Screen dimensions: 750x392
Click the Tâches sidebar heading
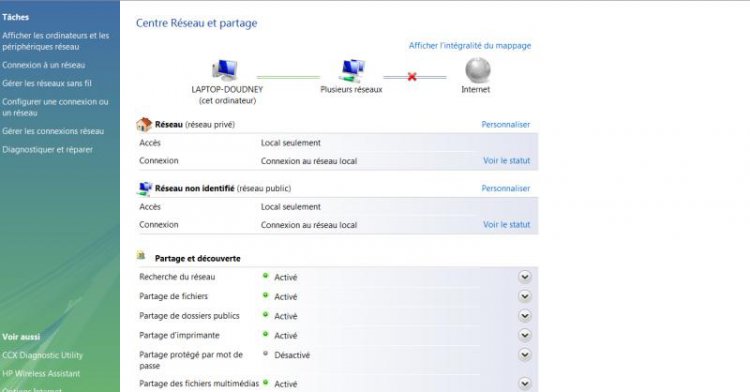(x=15, y=17)
